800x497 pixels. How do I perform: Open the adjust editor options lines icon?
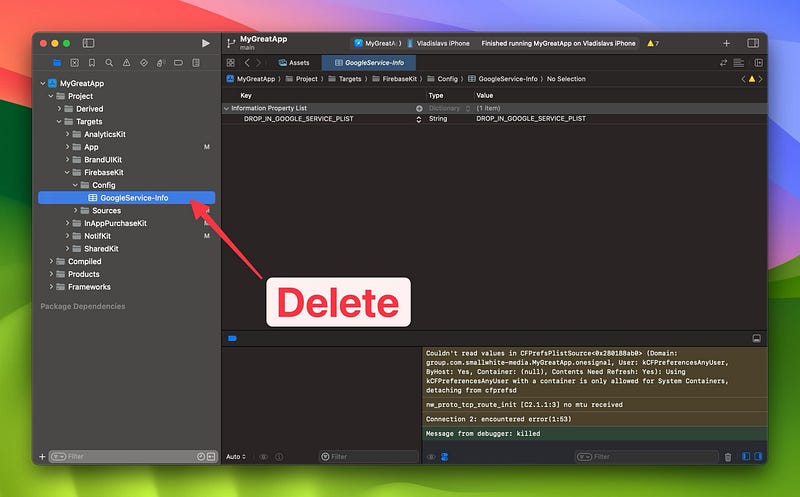(x=739, y=63)
